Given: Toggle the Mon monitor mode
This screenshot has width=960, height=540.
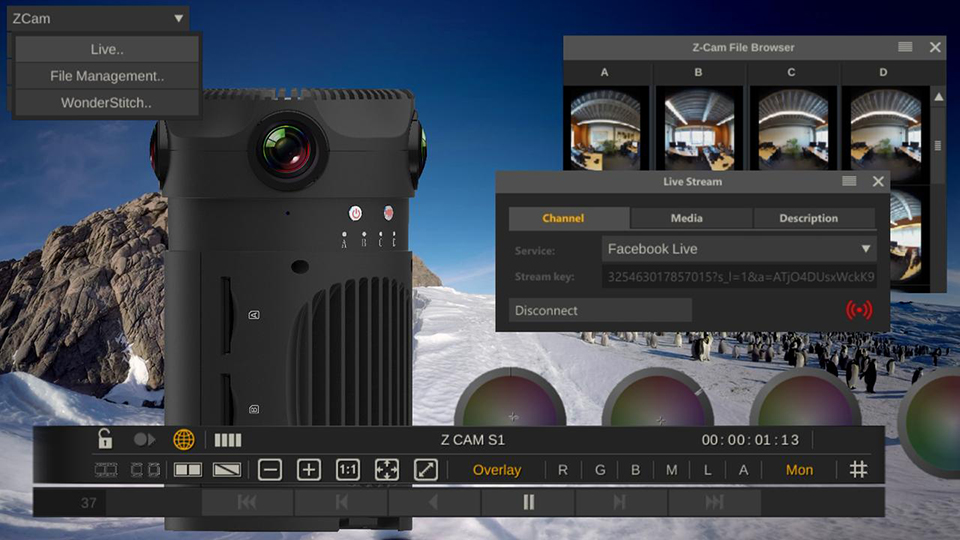Looking at the screenshot, I should pos(799,470).
